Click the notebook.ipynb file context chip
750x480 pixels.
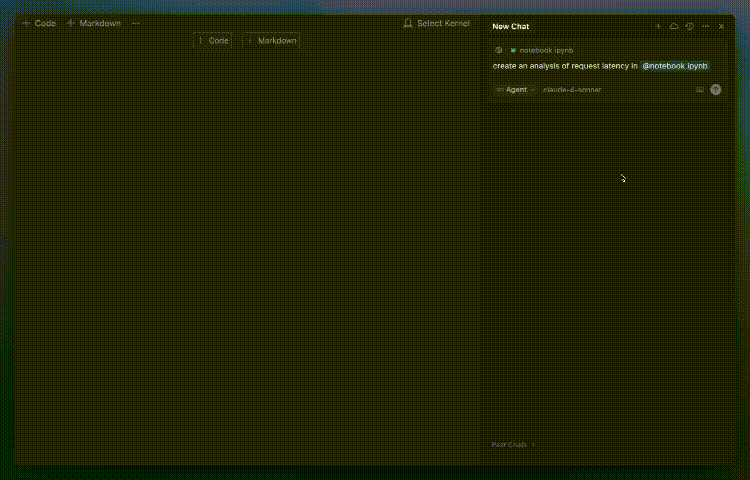coord(544,50)
